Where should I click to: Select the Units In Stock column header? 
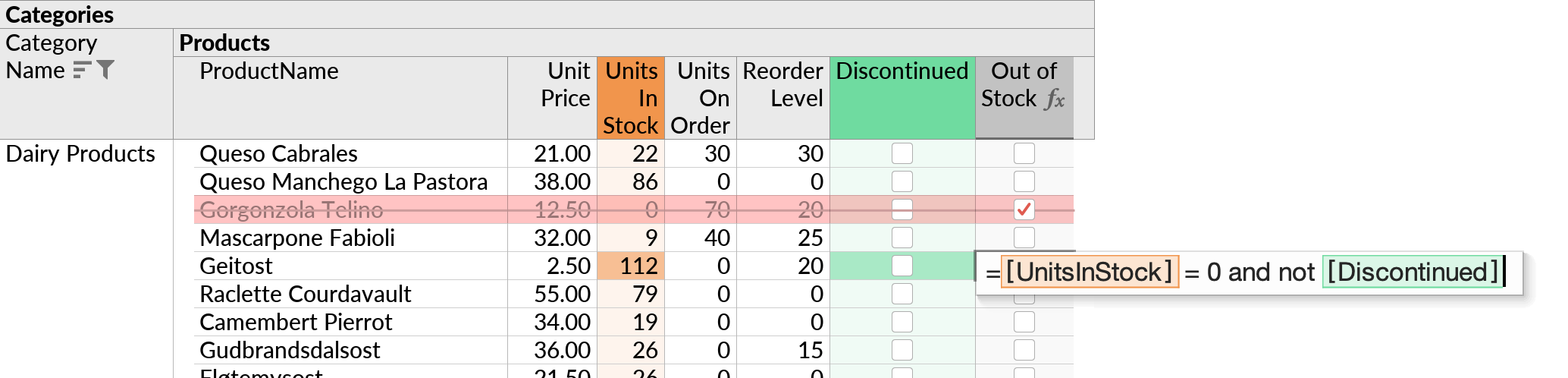pos(631,98)
